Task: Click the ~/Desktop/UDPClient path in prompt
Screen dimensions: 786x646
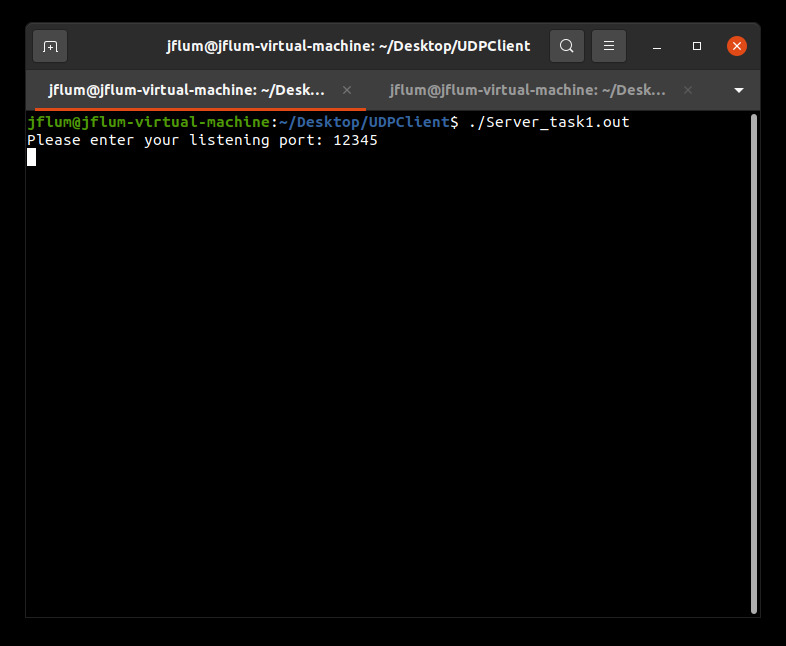Action: tap(364, 122)
